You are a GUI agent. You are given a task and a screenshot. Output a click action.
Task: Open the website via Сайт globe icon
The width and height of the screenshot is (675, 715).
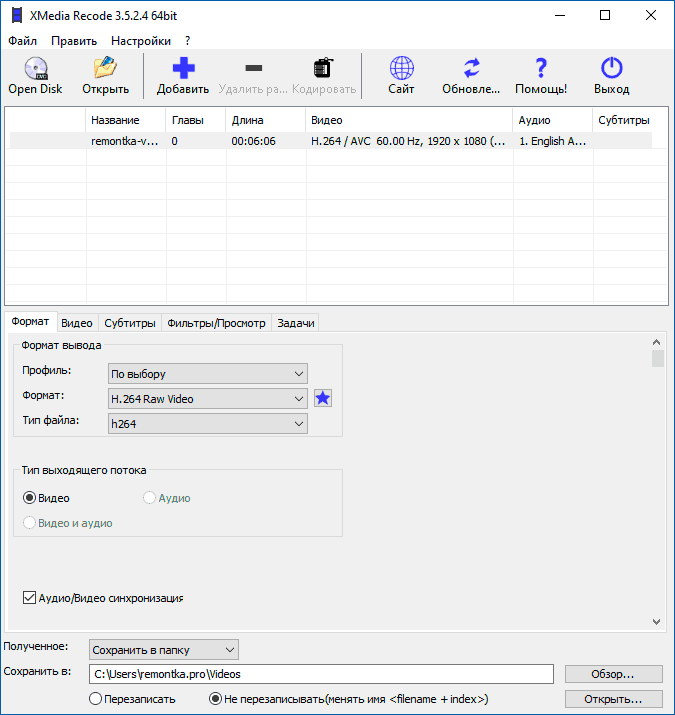[401, 76]
